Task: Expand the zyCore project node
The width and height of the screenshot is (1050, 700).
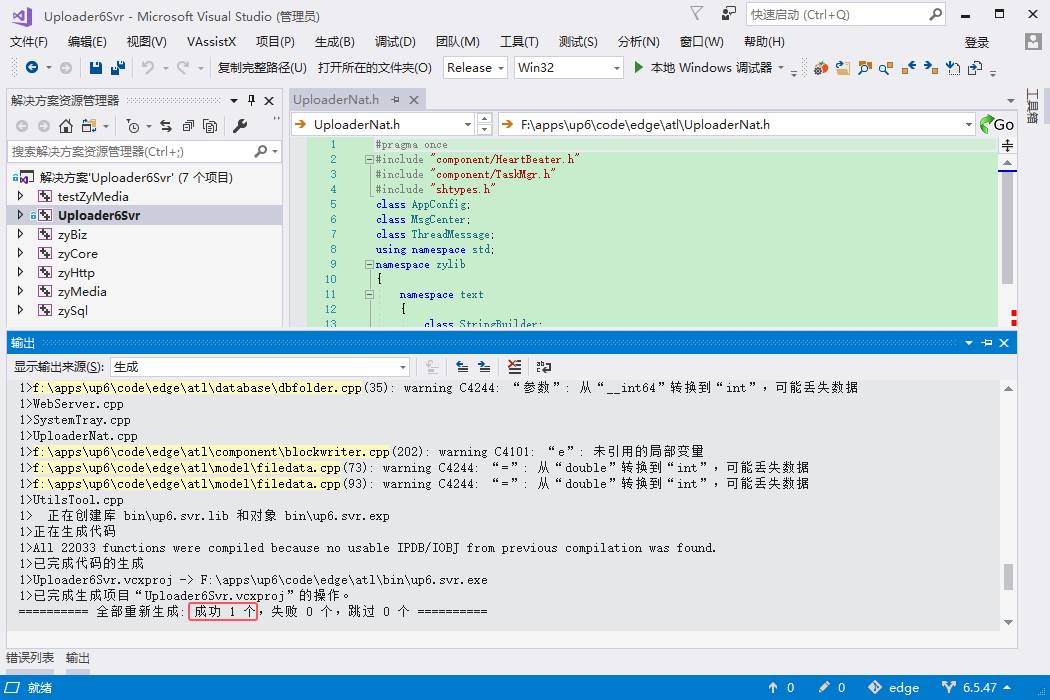Action: click(x=20, y=254)
